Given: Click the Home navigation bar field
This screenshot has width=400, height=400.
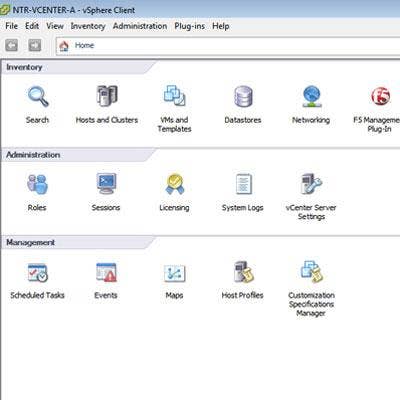Looking at the screenshot, I should [x=228, y=46].
